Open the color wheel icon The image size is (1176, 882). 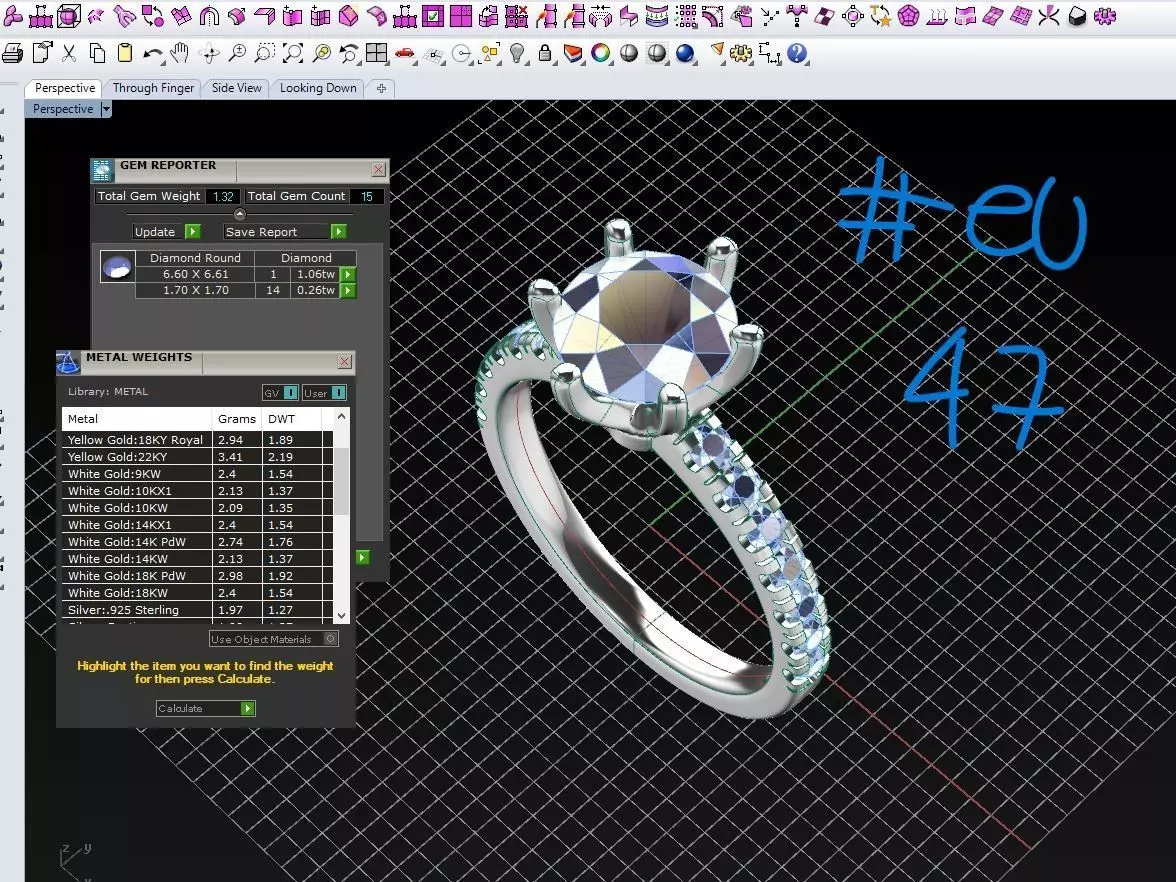pos(601,52)
